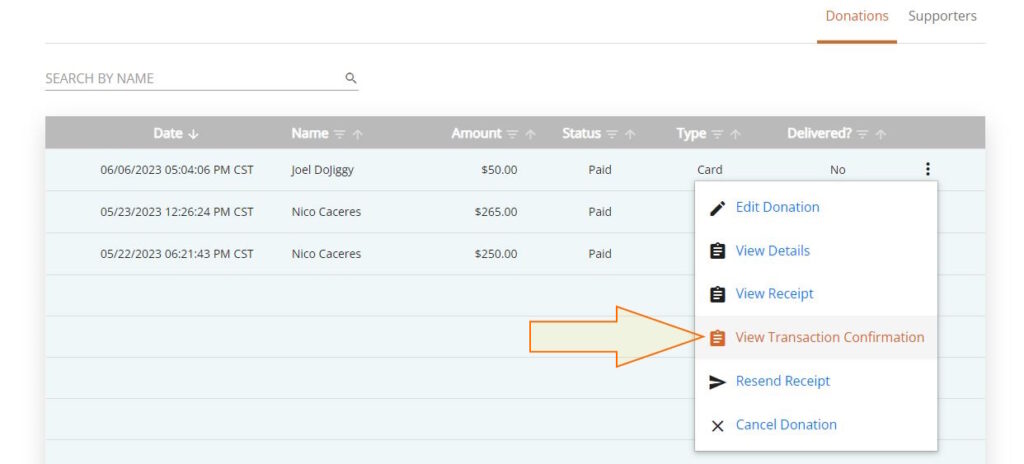Screen dimensions: 1024x464
Task: Open the Delivered? column filter icon
Action: (x=863, y=134)
